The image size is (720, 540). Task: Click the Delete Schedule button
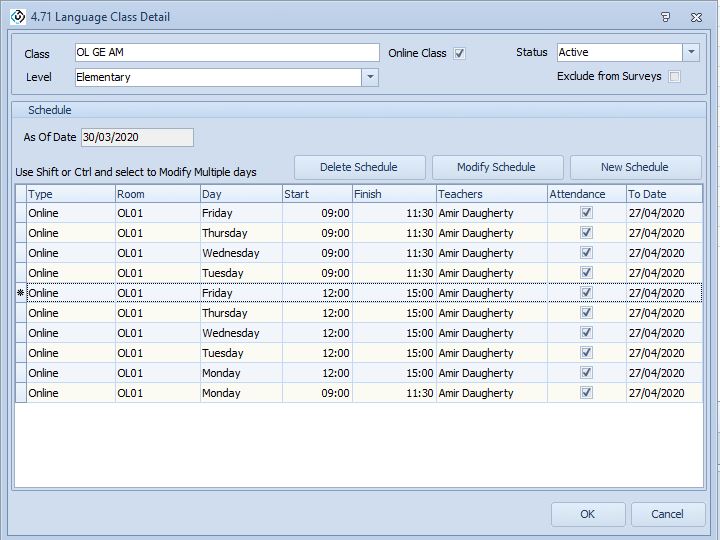359,167
